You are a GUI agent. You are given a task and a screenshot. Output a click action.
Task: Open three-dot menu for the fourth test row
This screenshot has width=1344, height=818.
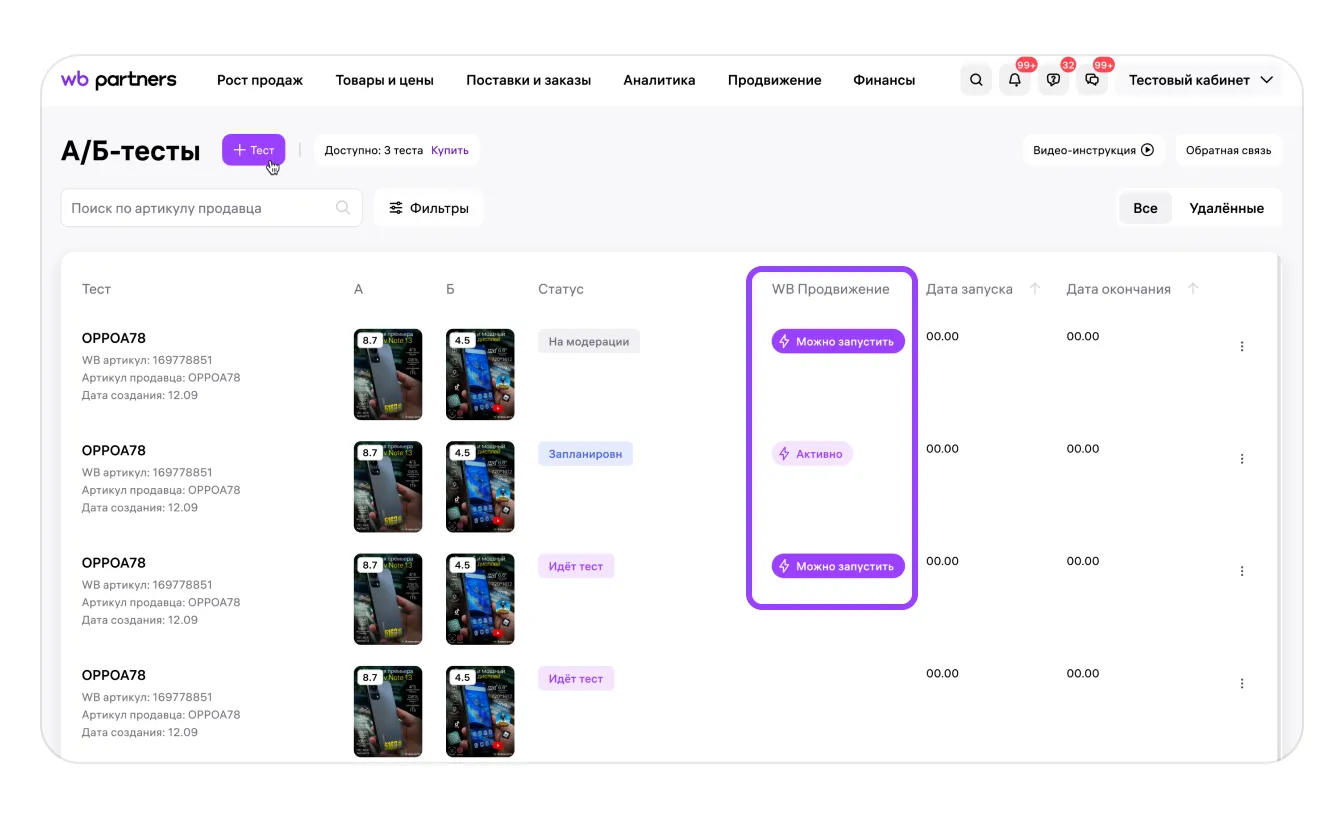point(1242,683)
